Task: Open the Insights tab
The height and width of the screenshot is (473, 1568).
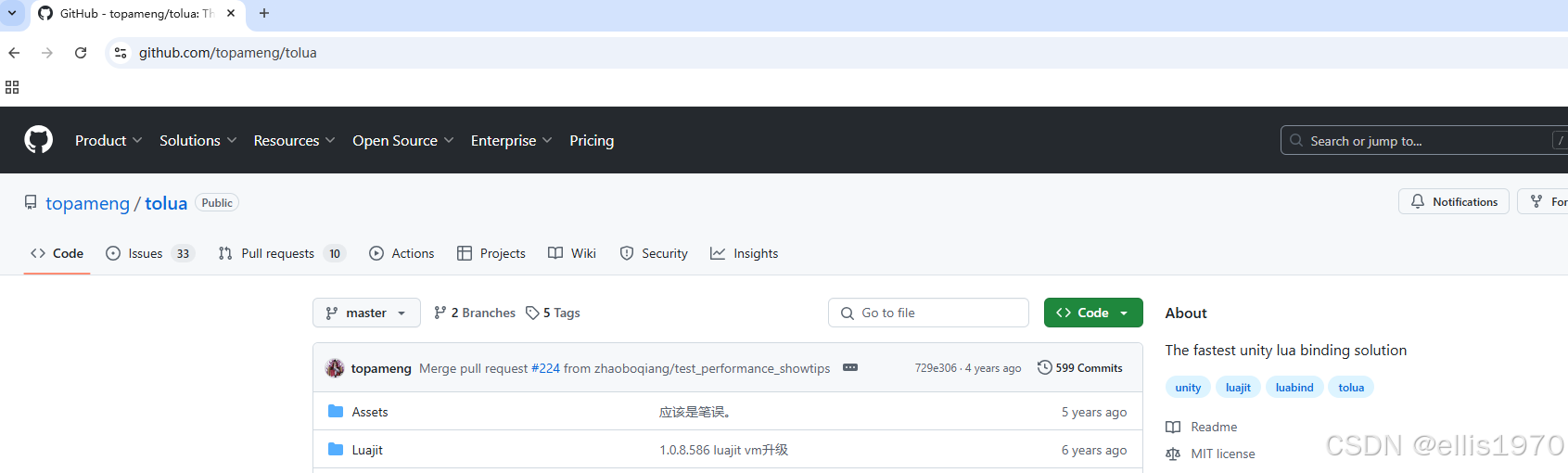Action: tap(745, 253)
